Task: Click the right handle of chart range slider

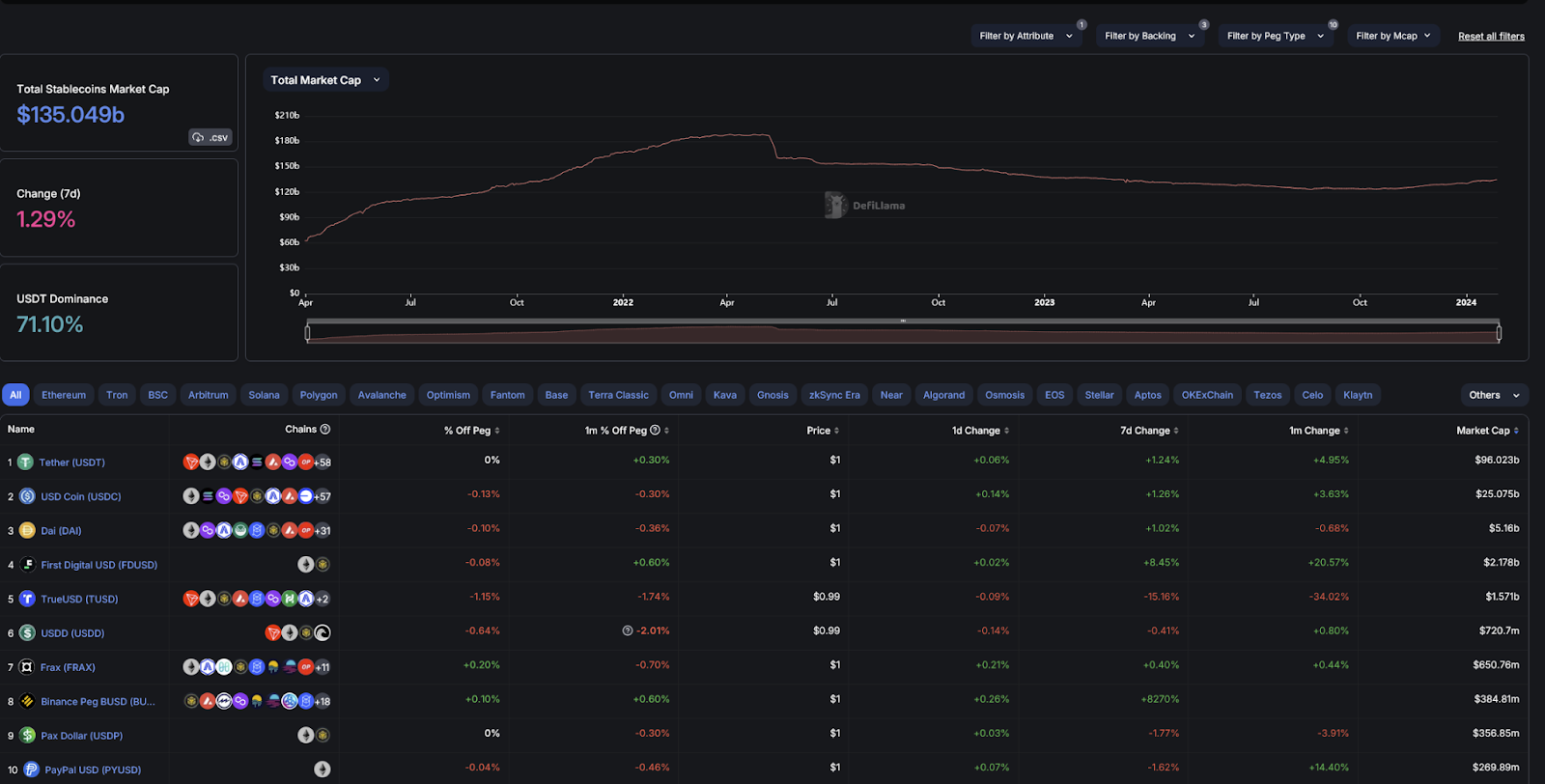Action: (1499, 333)
